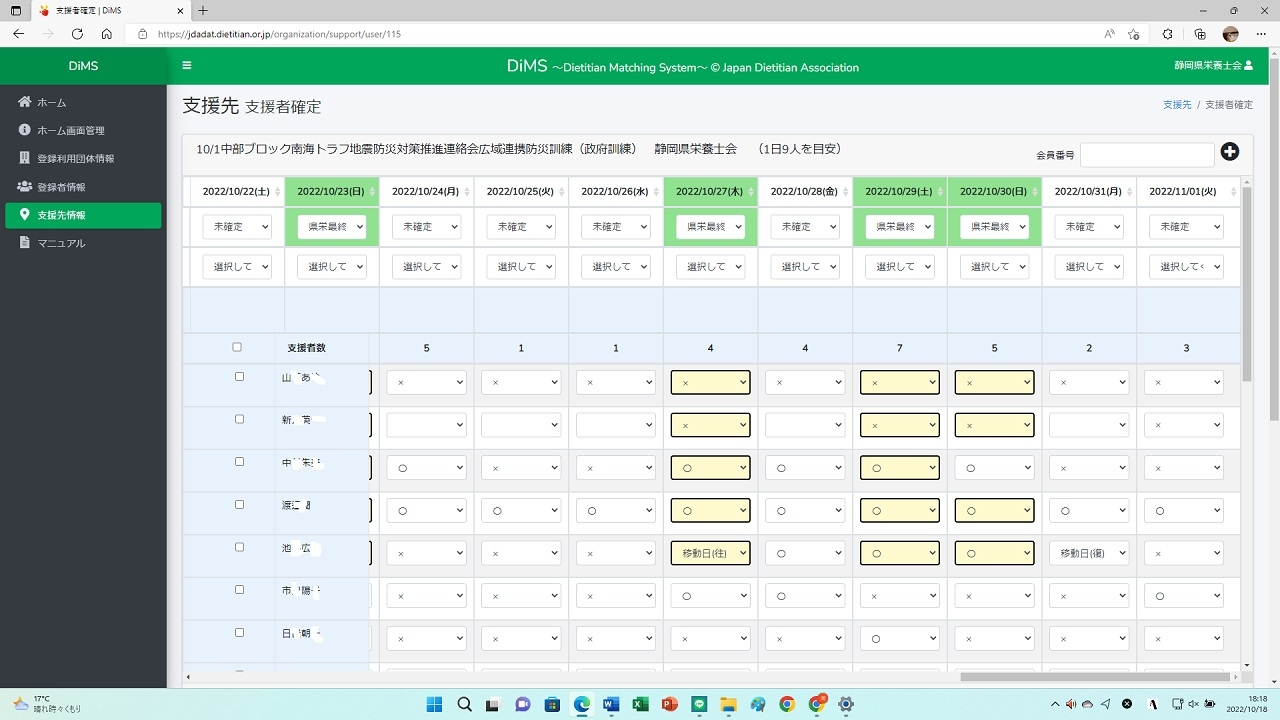
Task: Check the checkbox in the first supporter row
Action: 239,377
